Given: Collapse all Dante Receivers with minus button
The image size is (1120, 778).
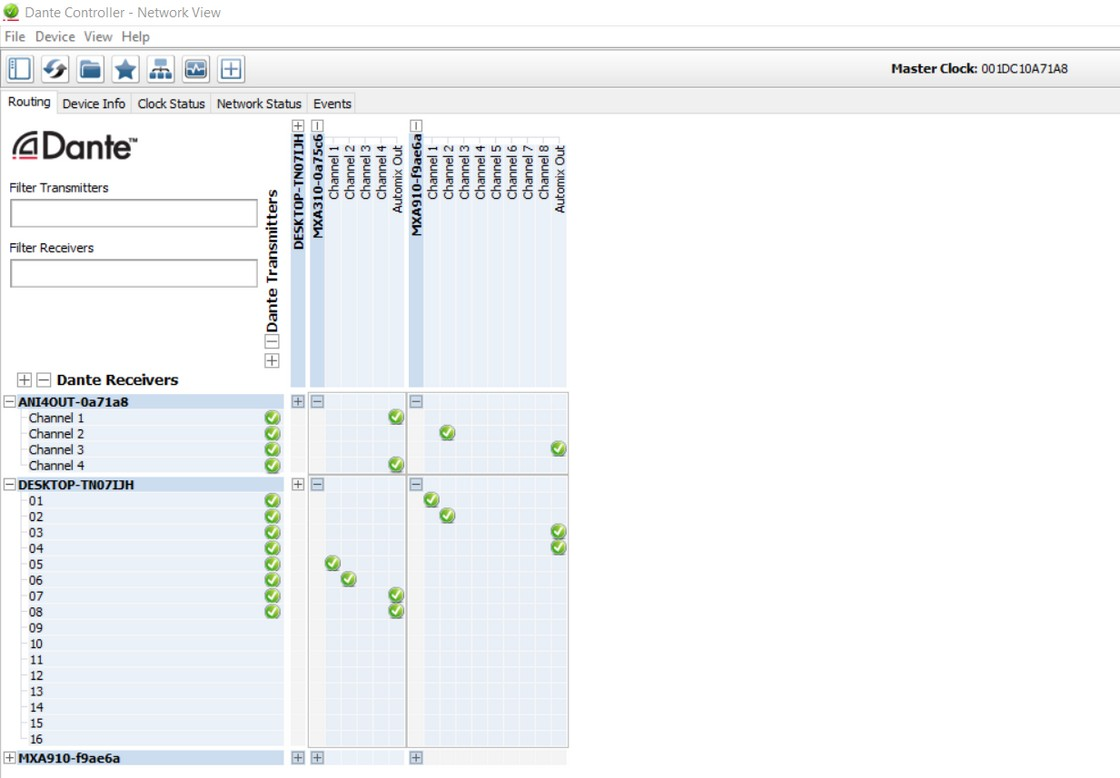Looking at the screenshot, I should [44, 380].
